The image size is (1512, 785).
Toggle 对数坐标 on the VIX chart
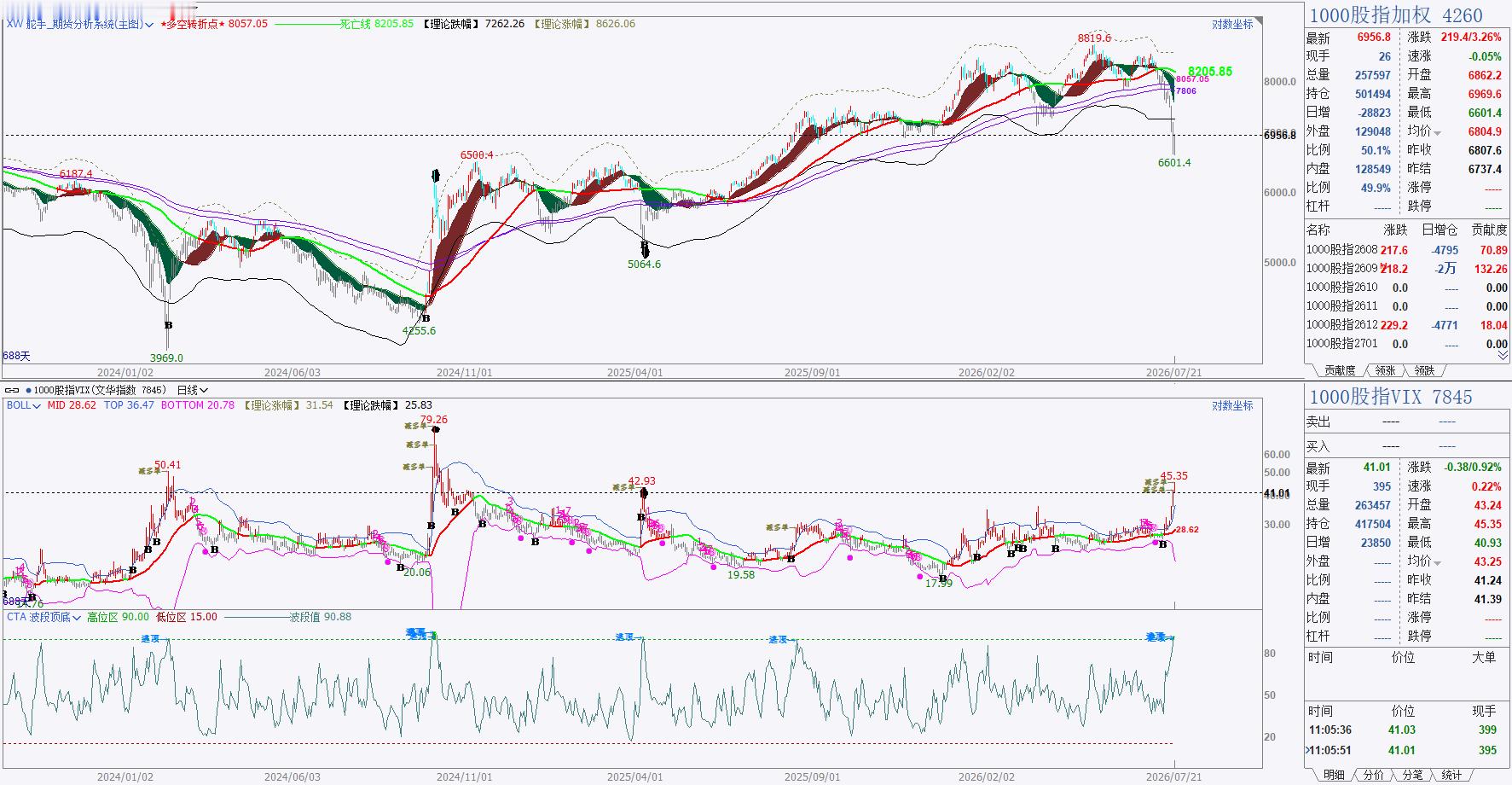(x=1232, y=406)
